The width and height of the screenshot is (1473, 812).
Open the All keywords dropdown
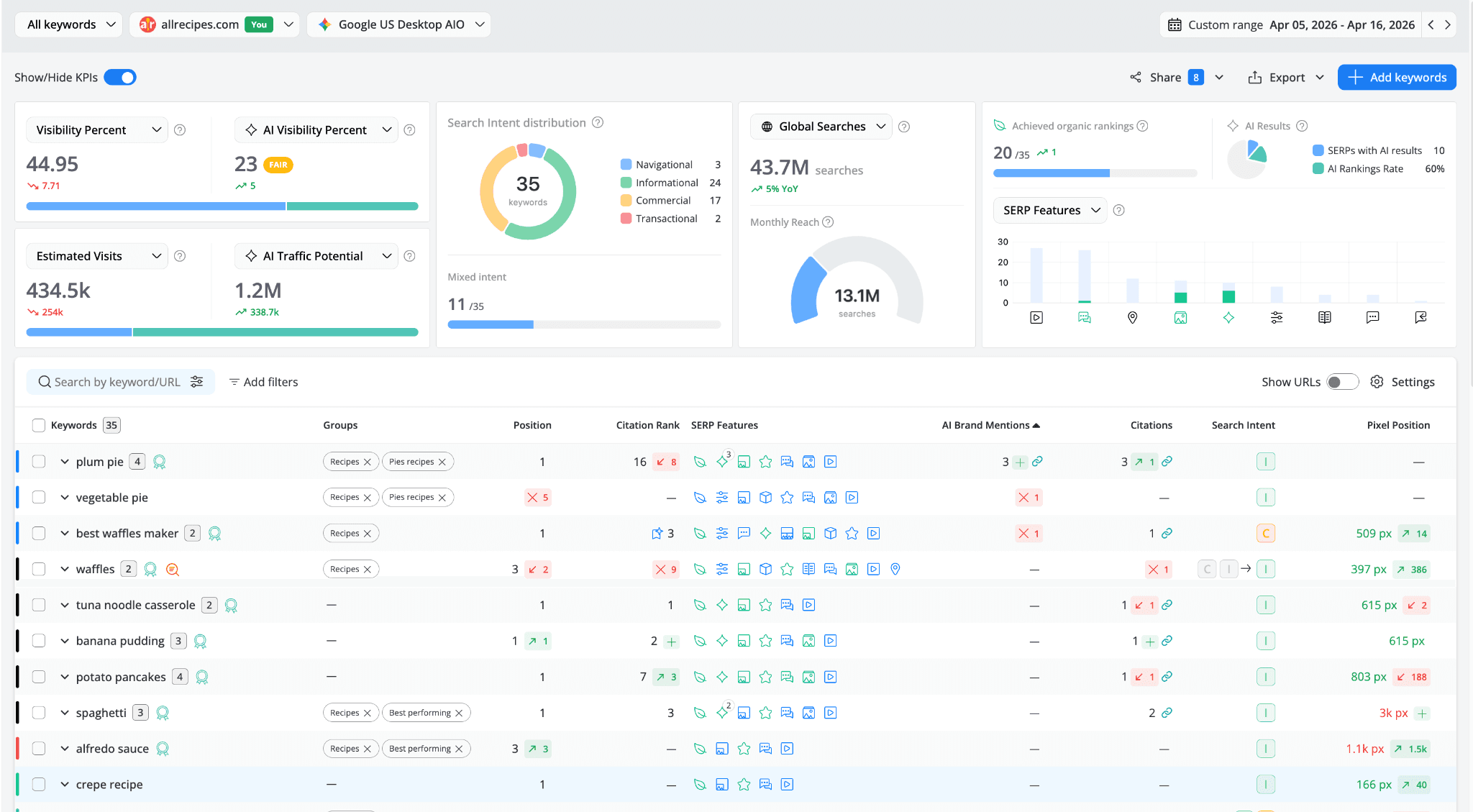coord(68,24)
